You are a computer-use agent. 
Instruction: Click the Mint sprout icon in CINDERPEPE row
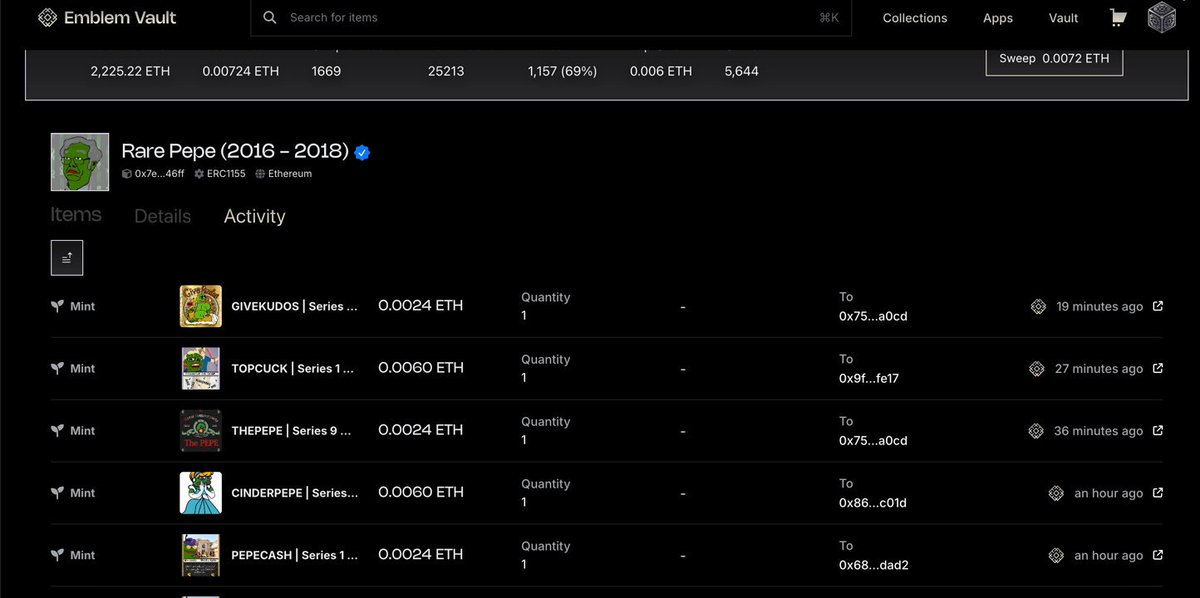pos(57,493)
